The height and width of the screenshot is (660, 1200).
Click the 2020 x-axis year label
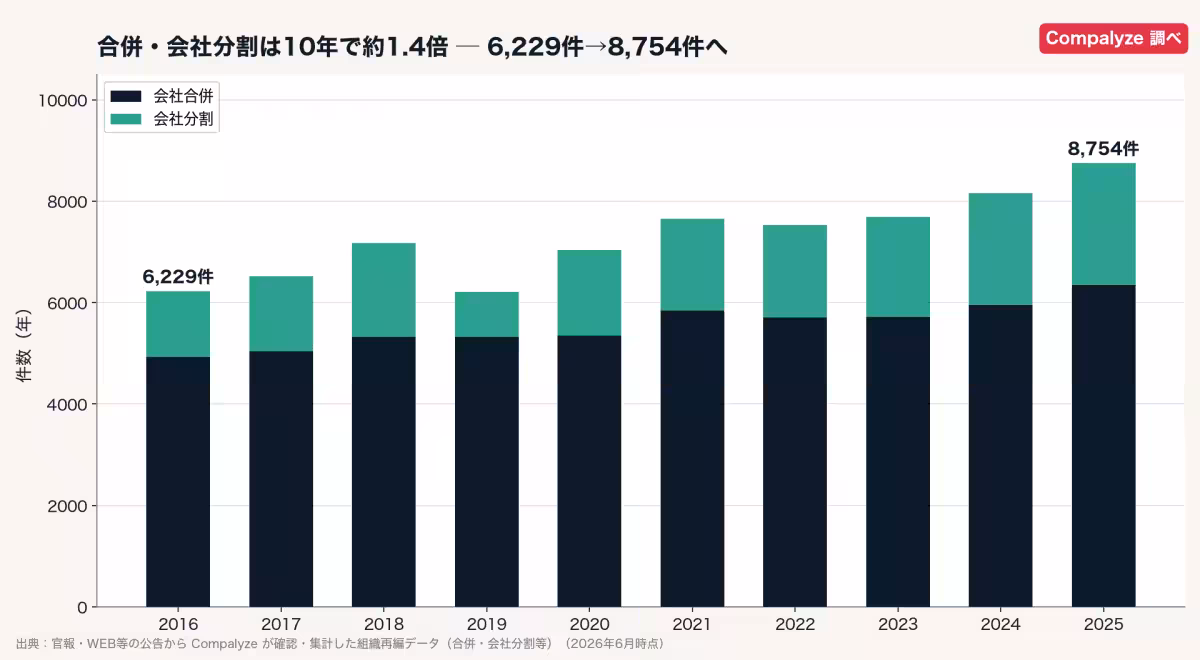589,623
